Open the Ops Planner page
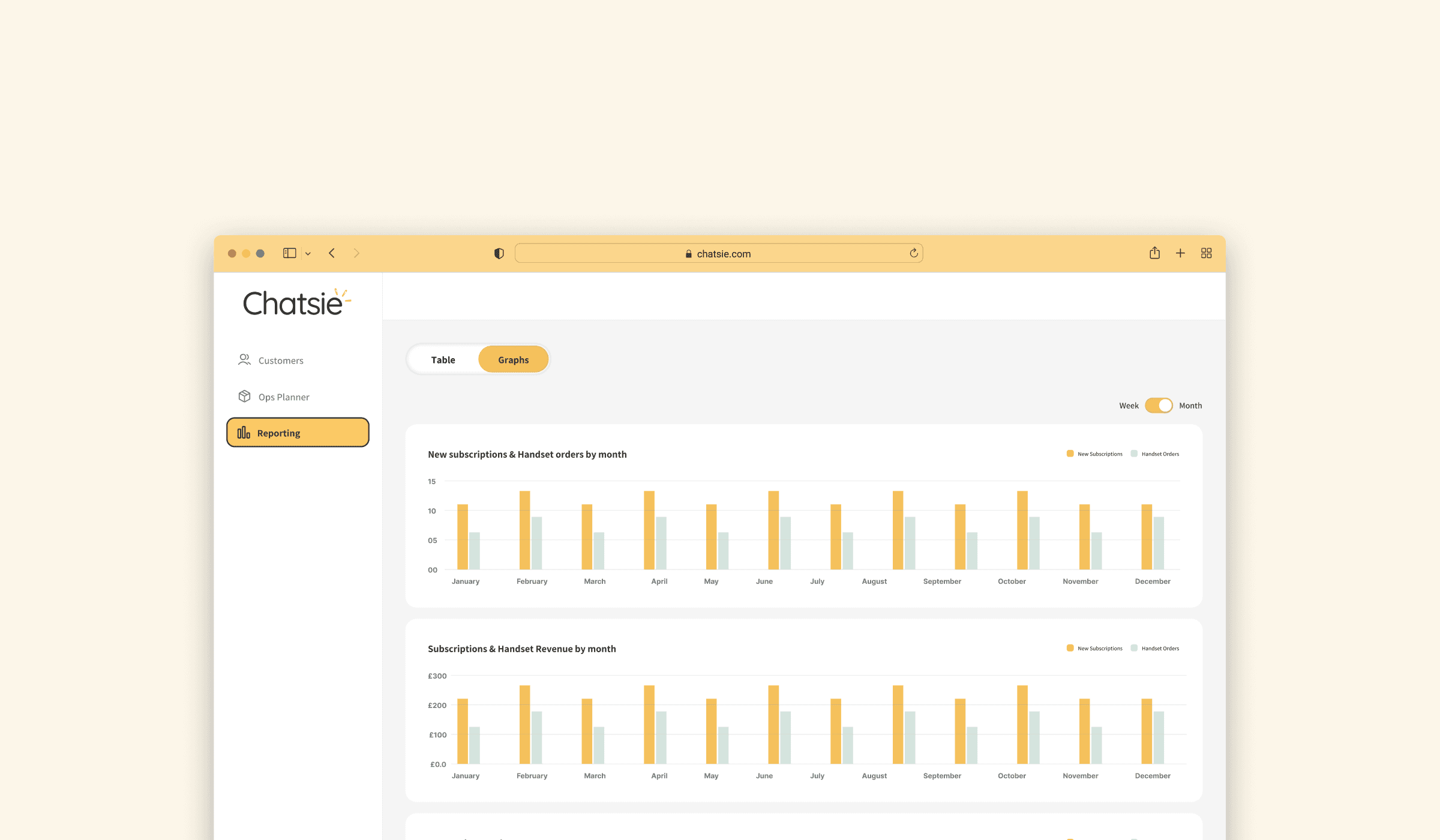The height and width of the screenshot is (840, 1440). tap(284, 397)
